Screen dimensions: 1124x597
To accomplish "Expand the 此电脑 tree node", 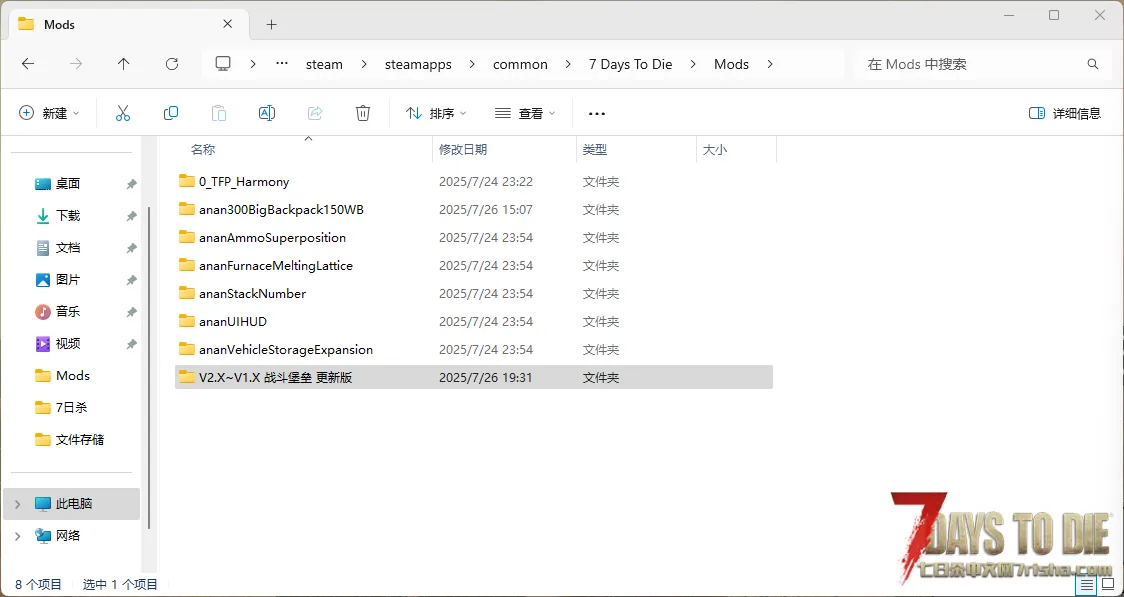I will pos(17,504).
